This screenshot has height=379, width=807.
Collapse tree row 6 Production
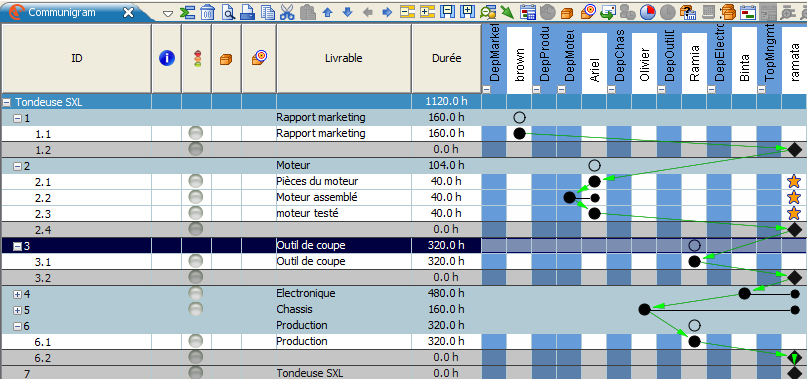point(17,326)
